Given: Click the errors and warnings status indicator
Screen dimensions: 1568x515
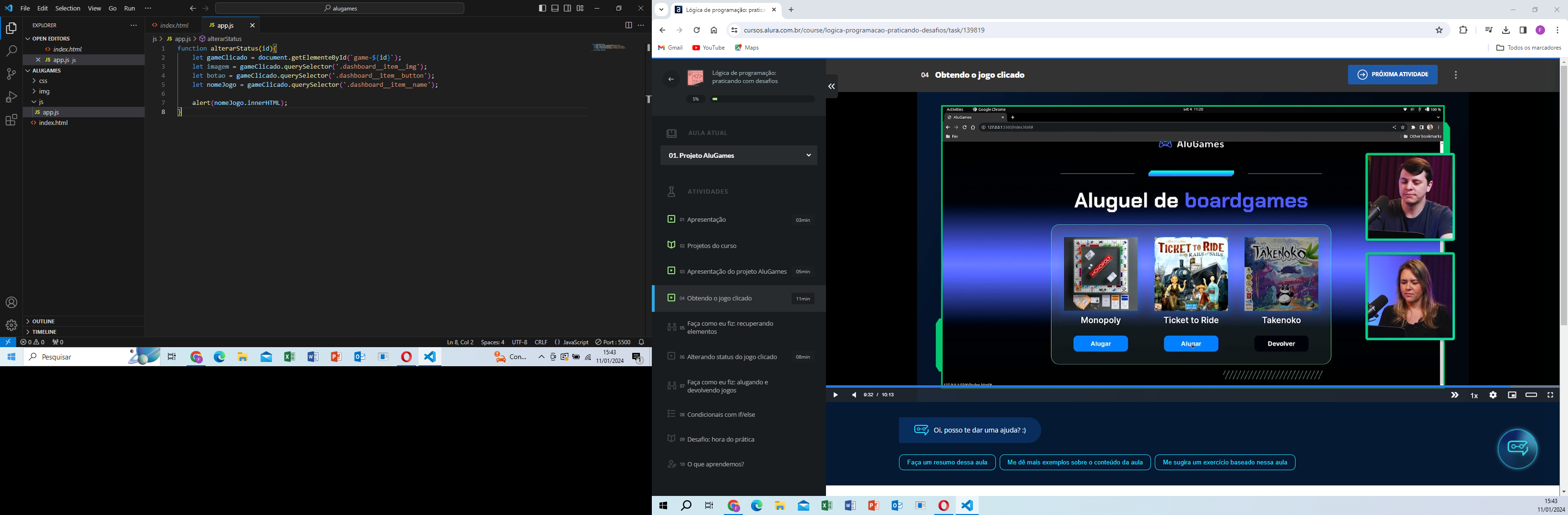Looking at the screenshot, I should click(33, 342).
